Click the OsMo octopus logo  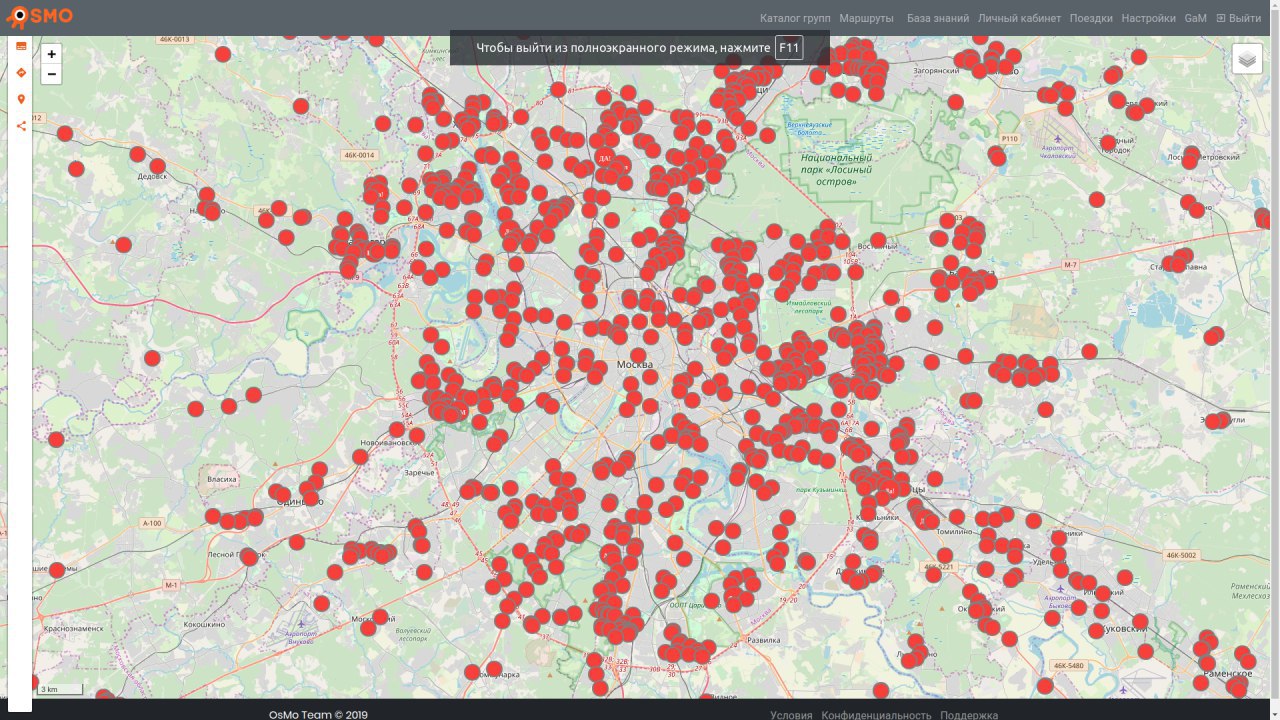(17, 18)
